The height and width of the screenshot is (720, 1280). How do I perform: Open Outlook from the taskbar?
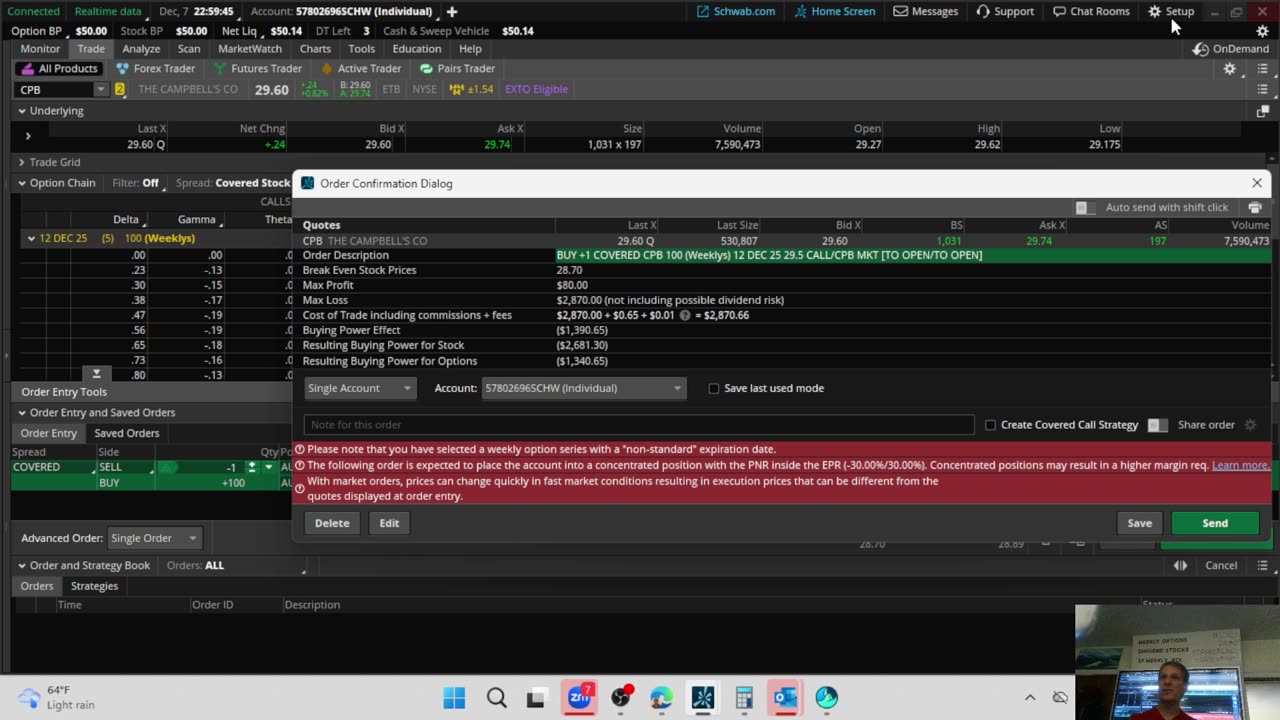[x=785, y=697]
